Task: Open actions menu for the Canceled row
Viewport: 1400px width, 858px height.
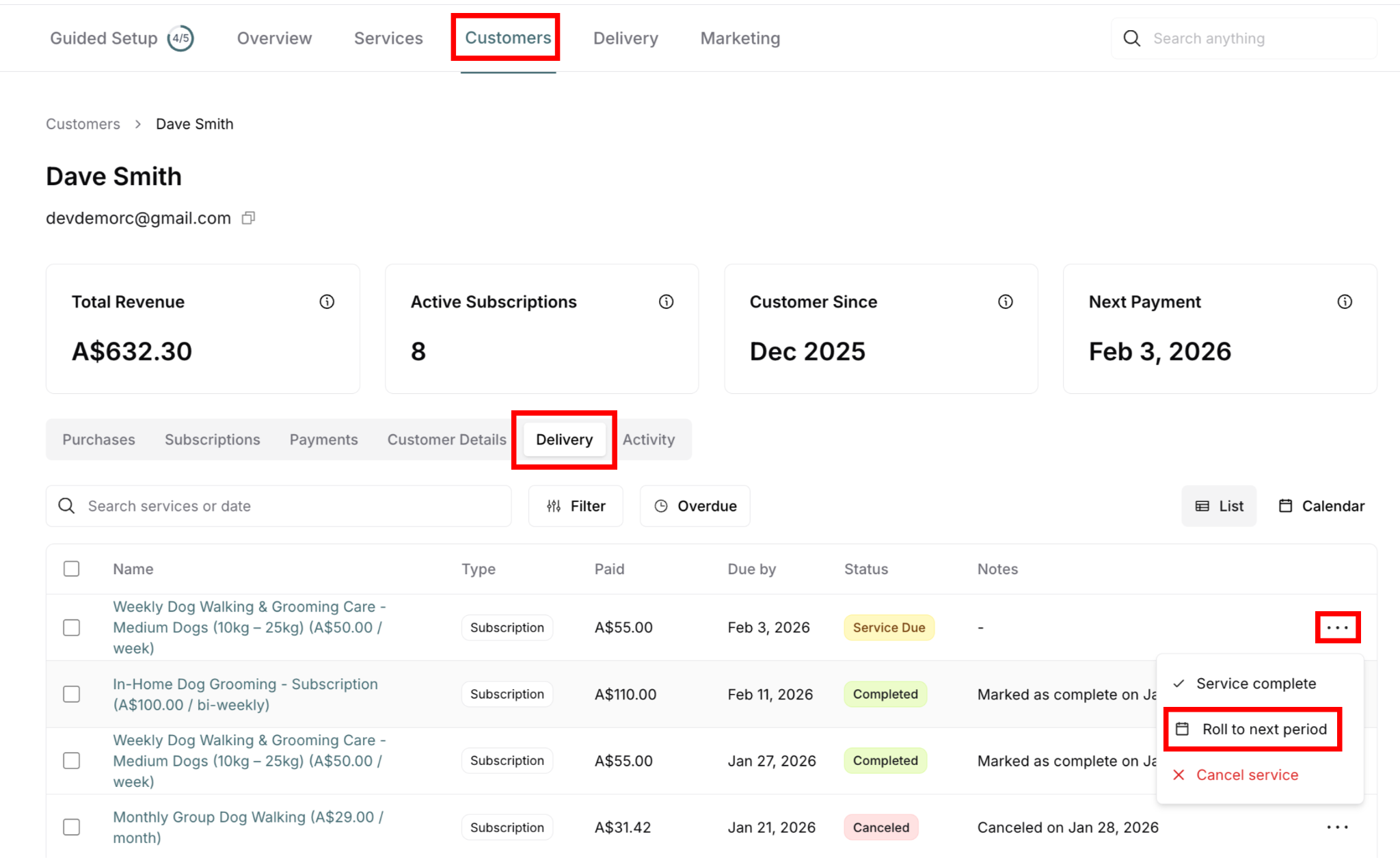Action: (x=1337, y=827)
